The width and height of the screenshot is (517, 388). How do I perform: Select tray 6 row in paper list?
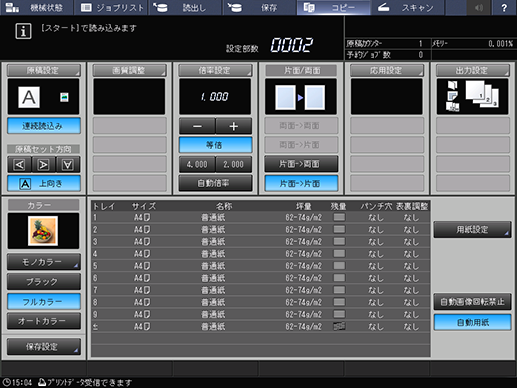point(260,278)
